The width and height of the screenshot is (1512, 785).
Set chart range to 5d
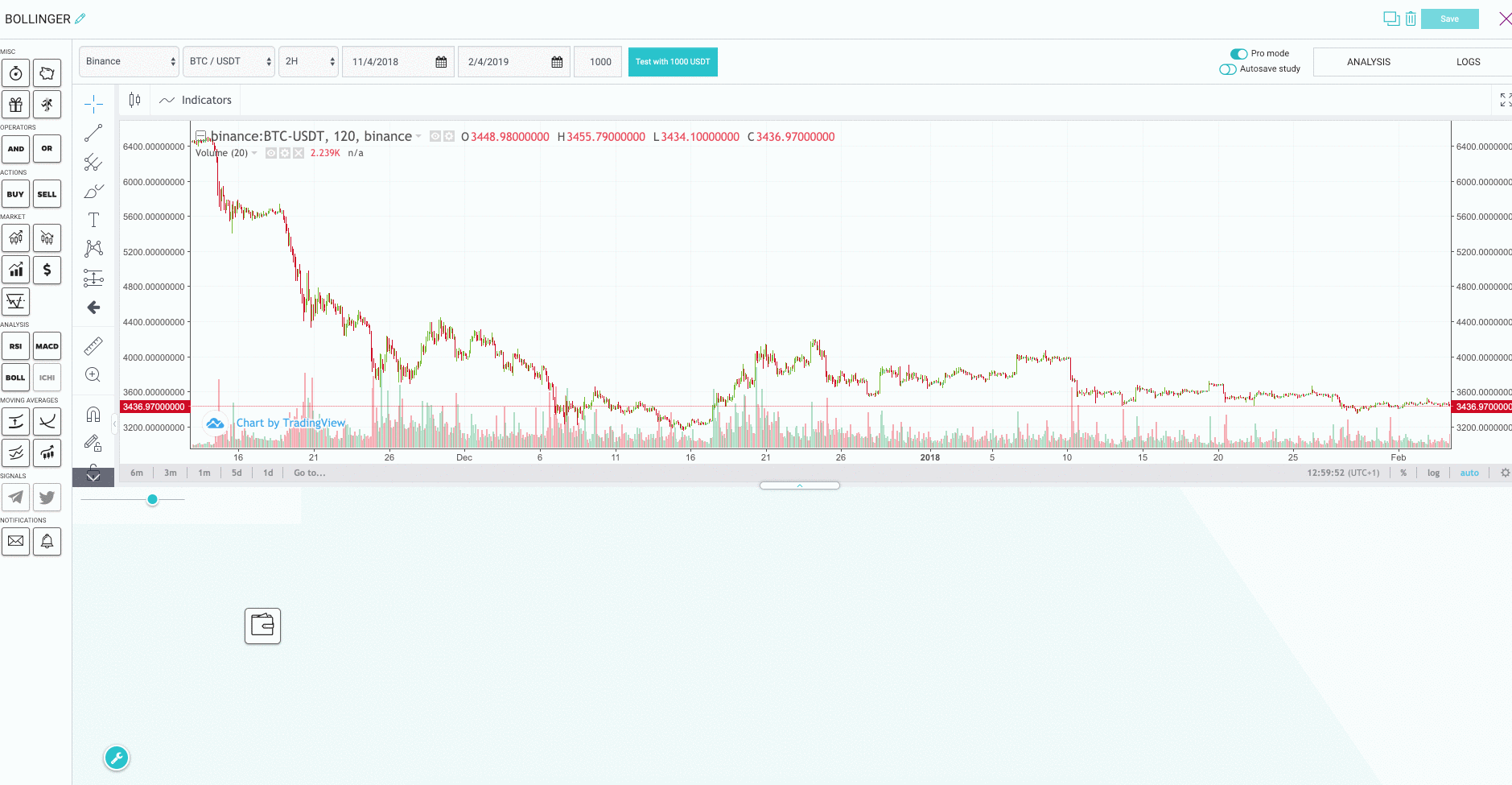pyautogui.click(x=237, y=473)
